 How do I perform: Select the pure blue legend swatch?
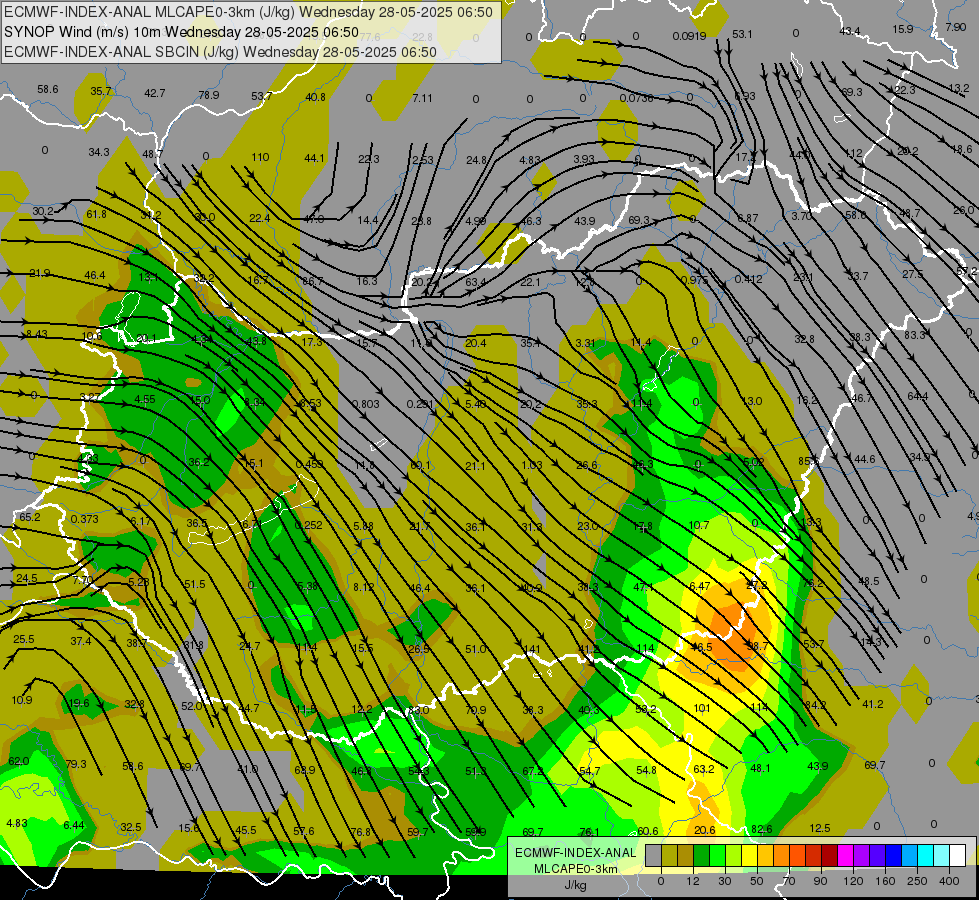[894, 855]
